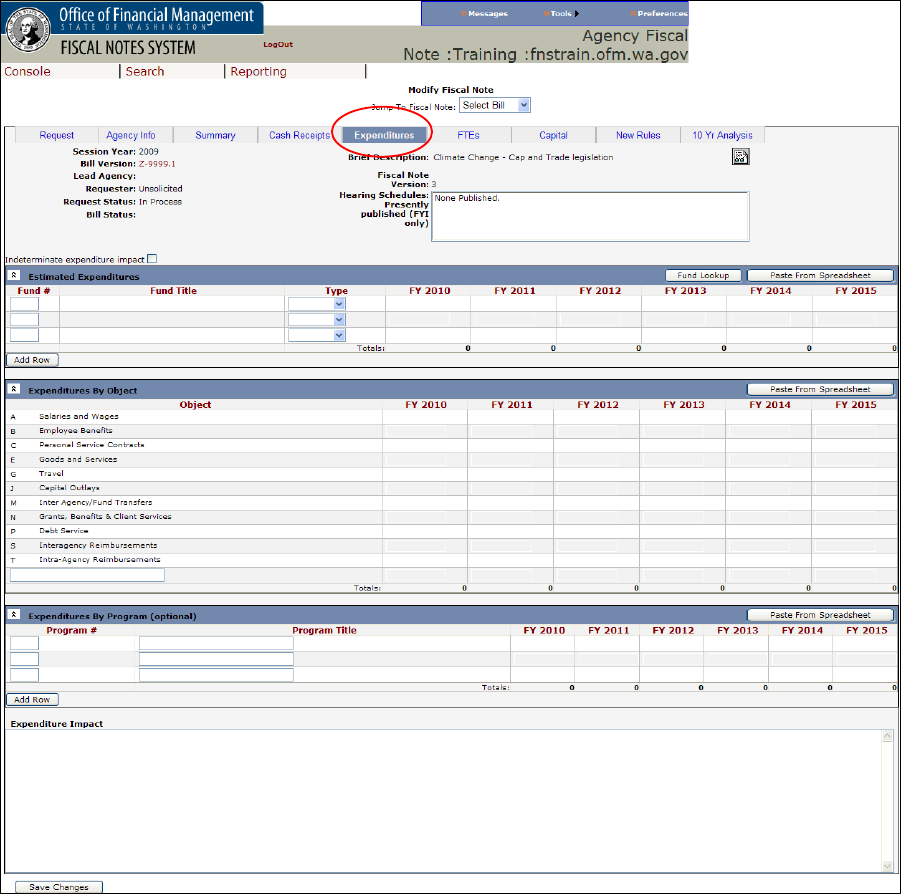Open the Console menu
Image resolution: width=901 pixels, height=894 pixels.
(28, 71)
